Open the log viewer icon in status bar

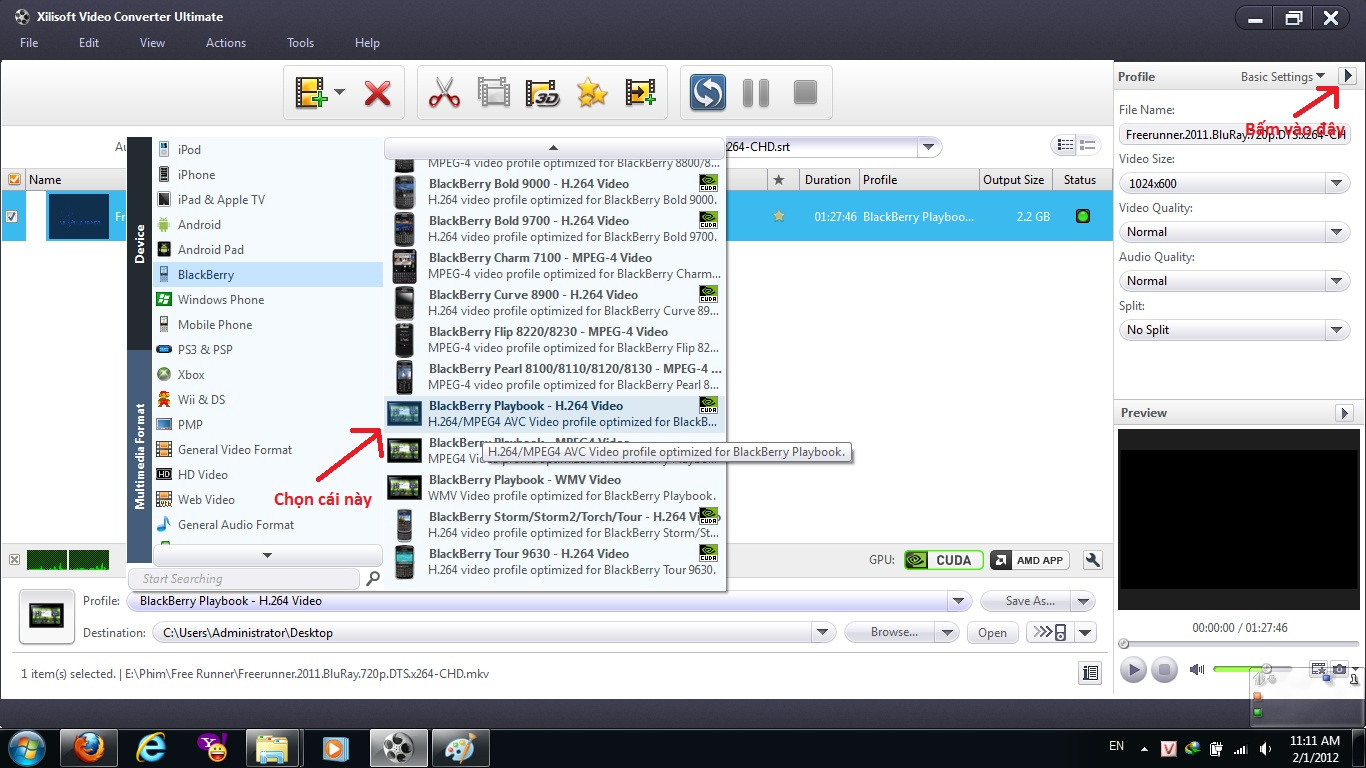pos(1090,673)
